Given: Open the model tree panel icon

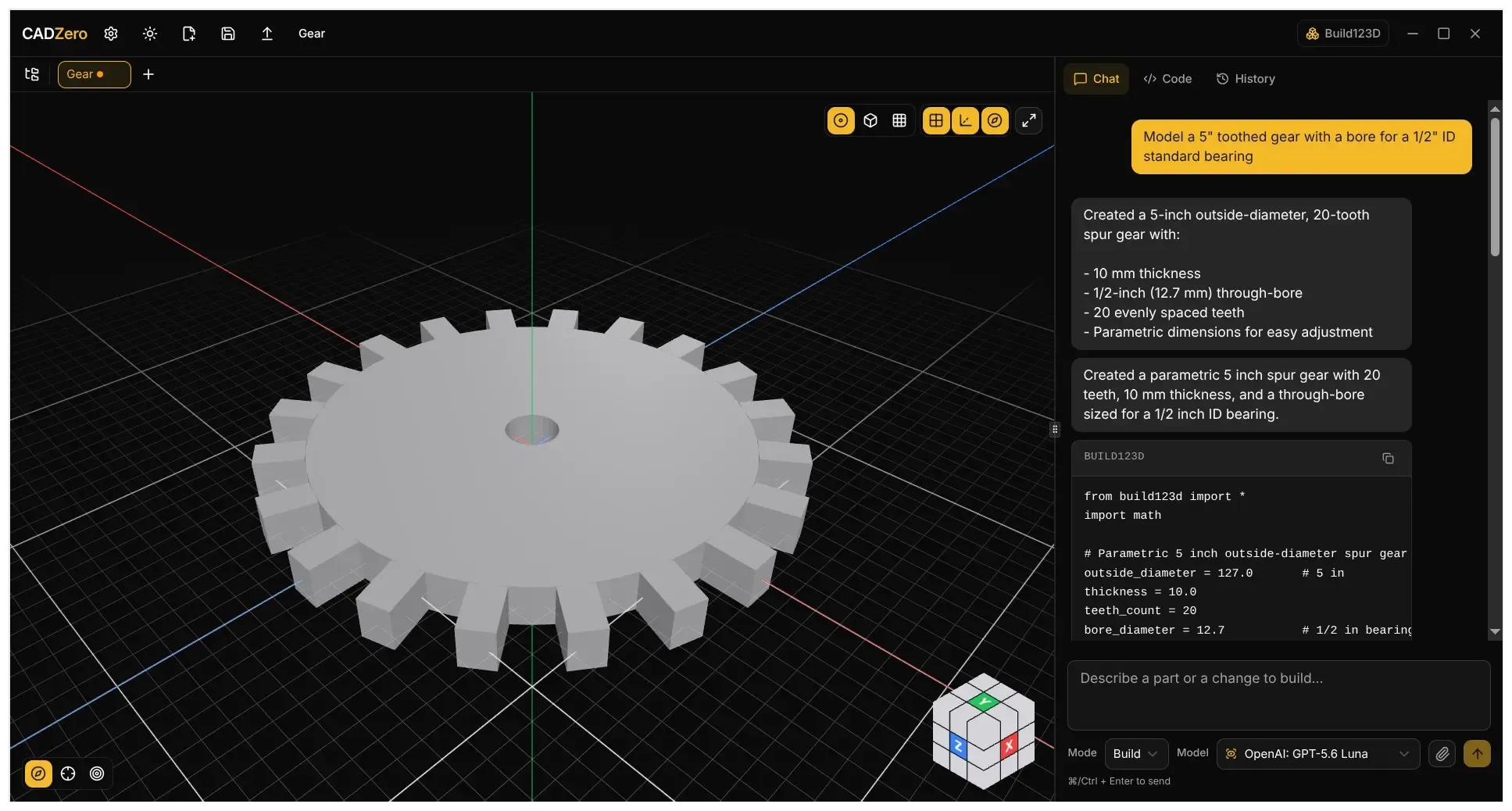Looking at the screenshot, I should 32,74.
